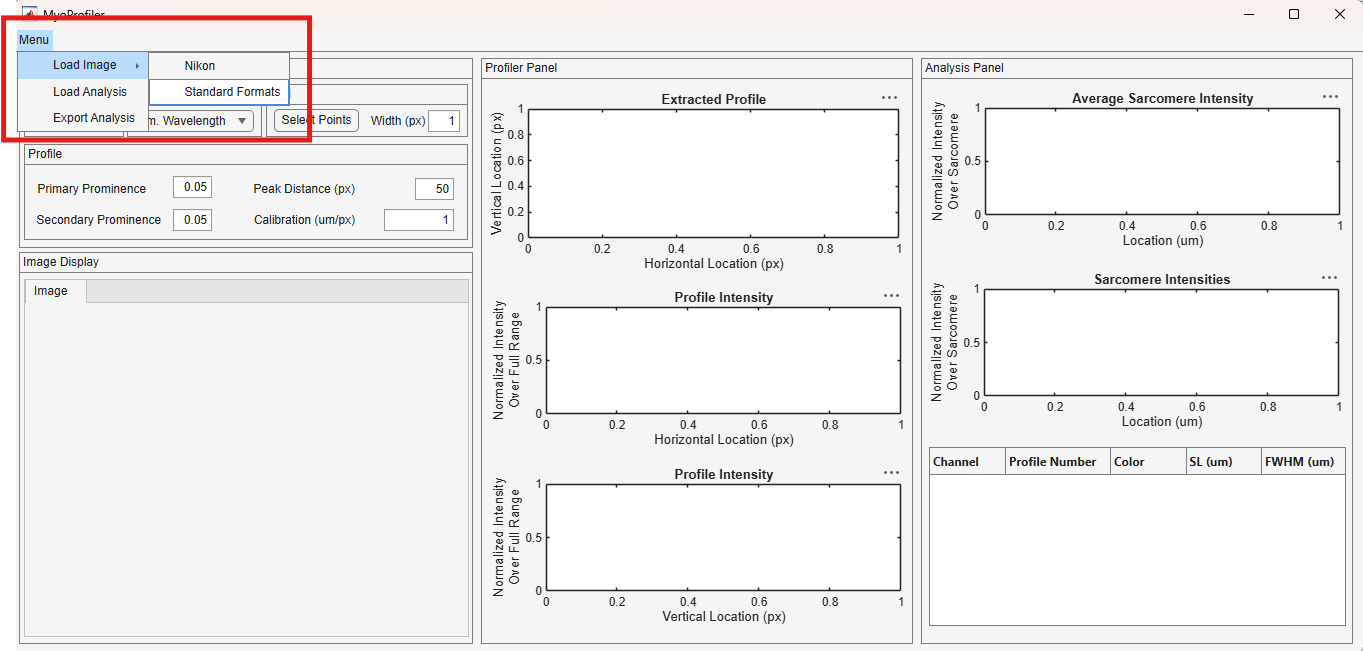Open Sarcomere Intensities plot ellipsis menu
This screenshot has height=651, width=1363.
[x=1329, y=278]
